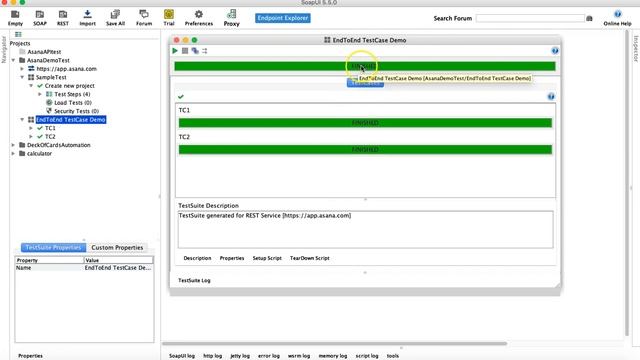Create a new REST project icon
This screenshot has width=640, height=360.
(x=62, y=18)
